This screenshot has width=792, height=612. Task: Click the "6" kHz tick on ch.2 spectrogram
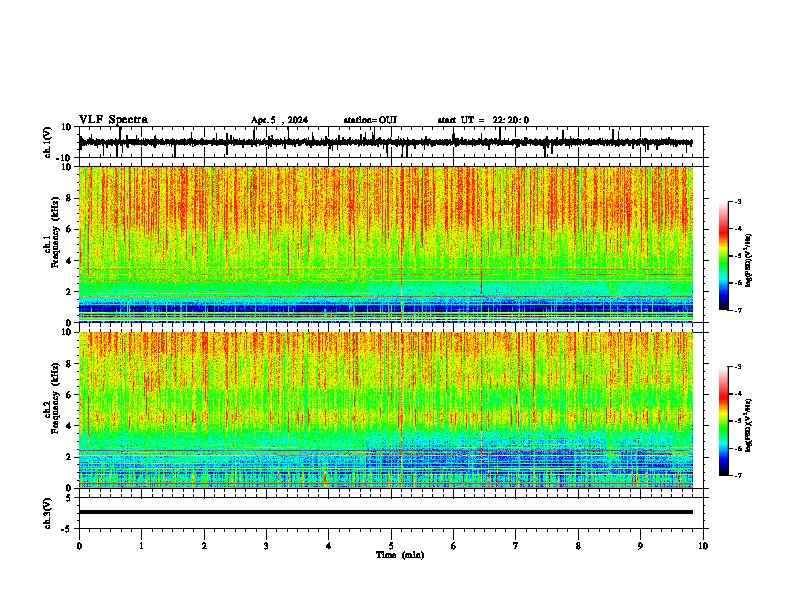pyautogui.click(x=70, y=395)
